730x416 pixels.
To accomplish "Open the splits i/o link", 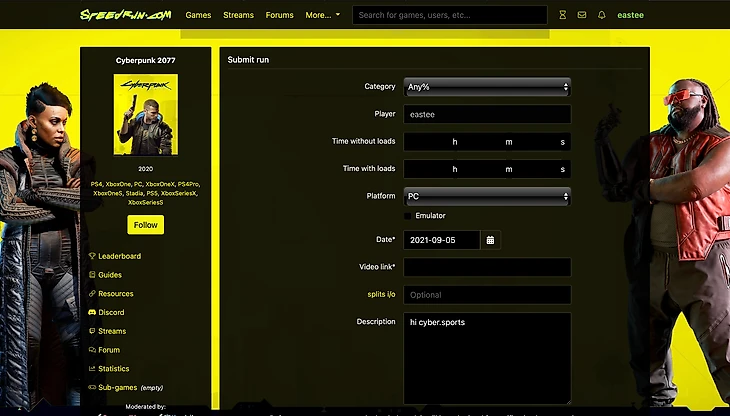I will click(381, 294).
